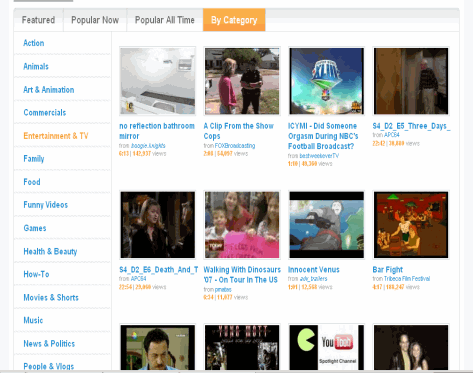Viewport: 473px width, 373px height.
Task: Open the no reflection bathroom mirror thumbnail
Action: pos(158,81)
